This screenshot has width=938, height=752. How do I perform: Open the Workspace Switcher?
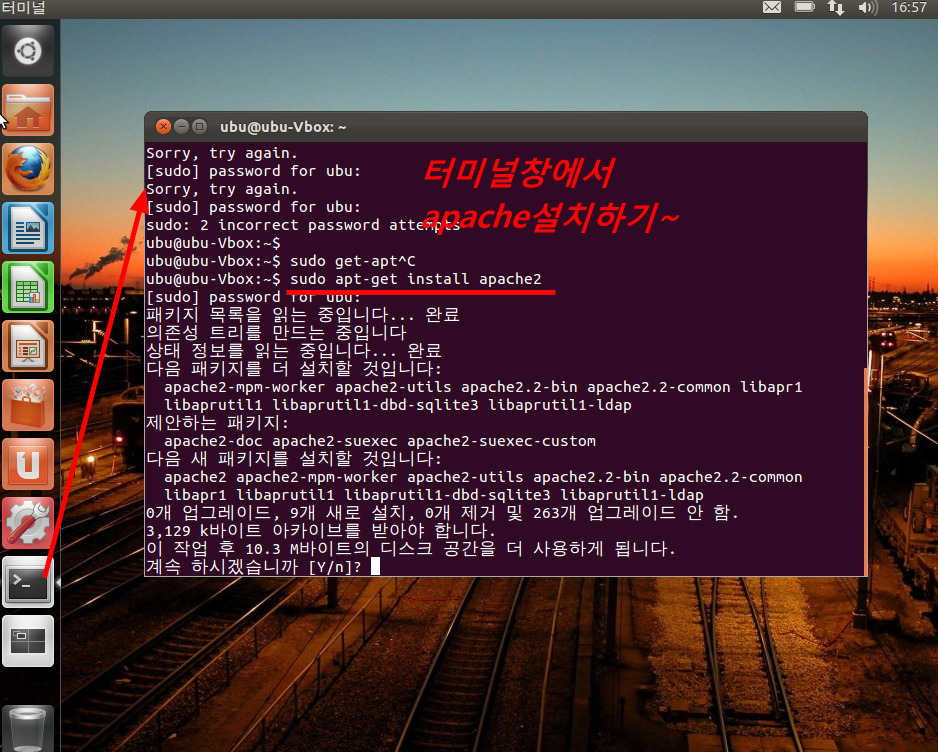(x=27, y=641)
